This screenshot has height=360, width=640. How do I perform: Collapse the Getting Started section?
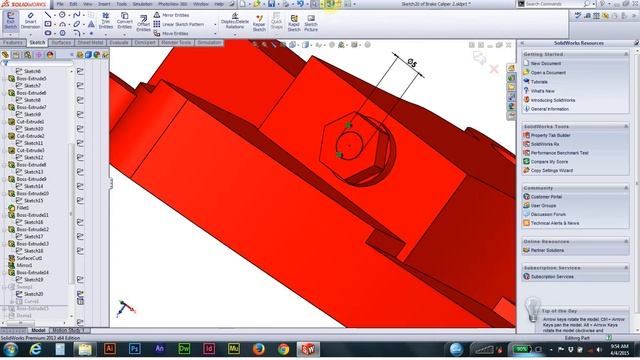click(626, 54)
